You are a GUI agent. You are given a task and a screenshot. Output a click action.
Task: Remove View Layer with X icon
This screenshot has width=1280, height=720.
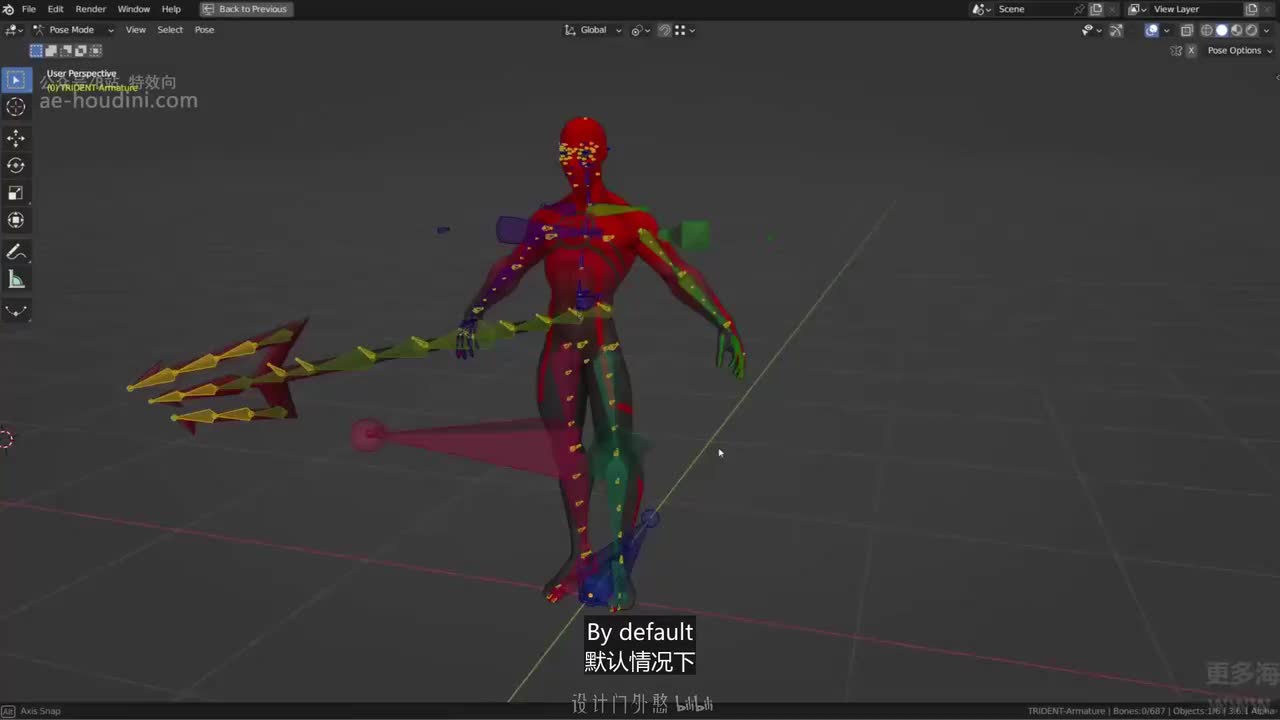(1268, 9)
